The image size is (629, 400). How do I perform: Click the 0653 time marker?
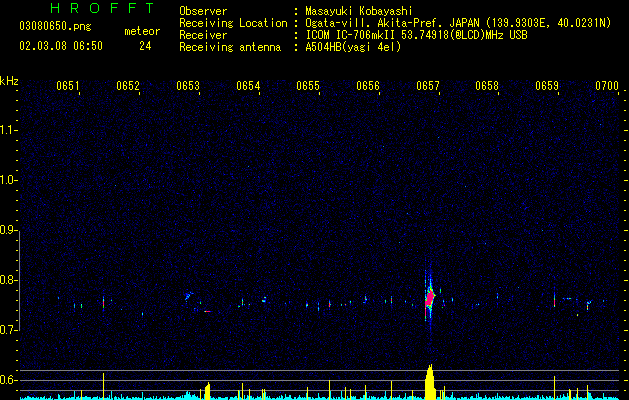[x=188, y=85]
